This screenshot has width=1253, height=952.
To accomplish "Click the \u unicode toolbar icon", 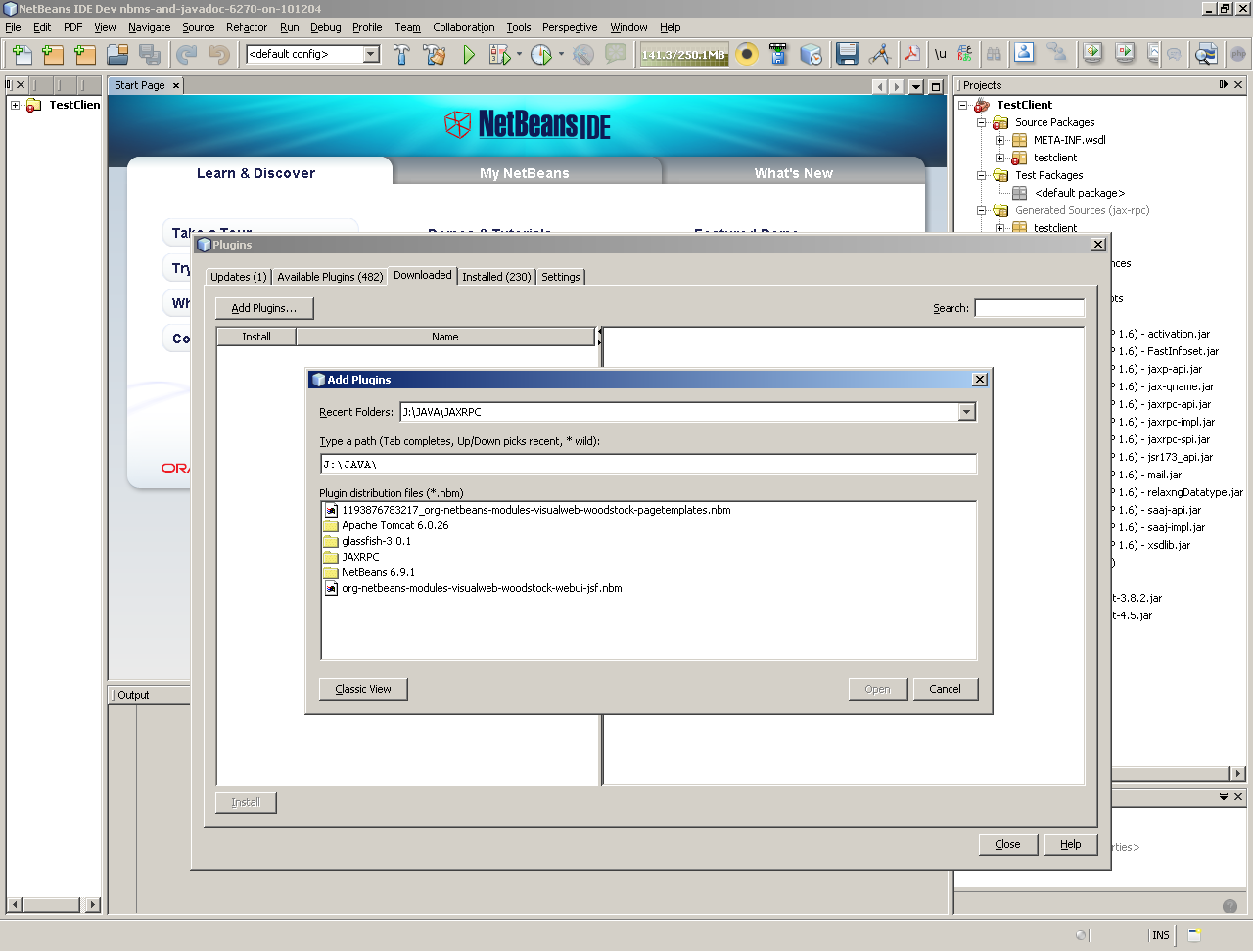I will [940, 54].
